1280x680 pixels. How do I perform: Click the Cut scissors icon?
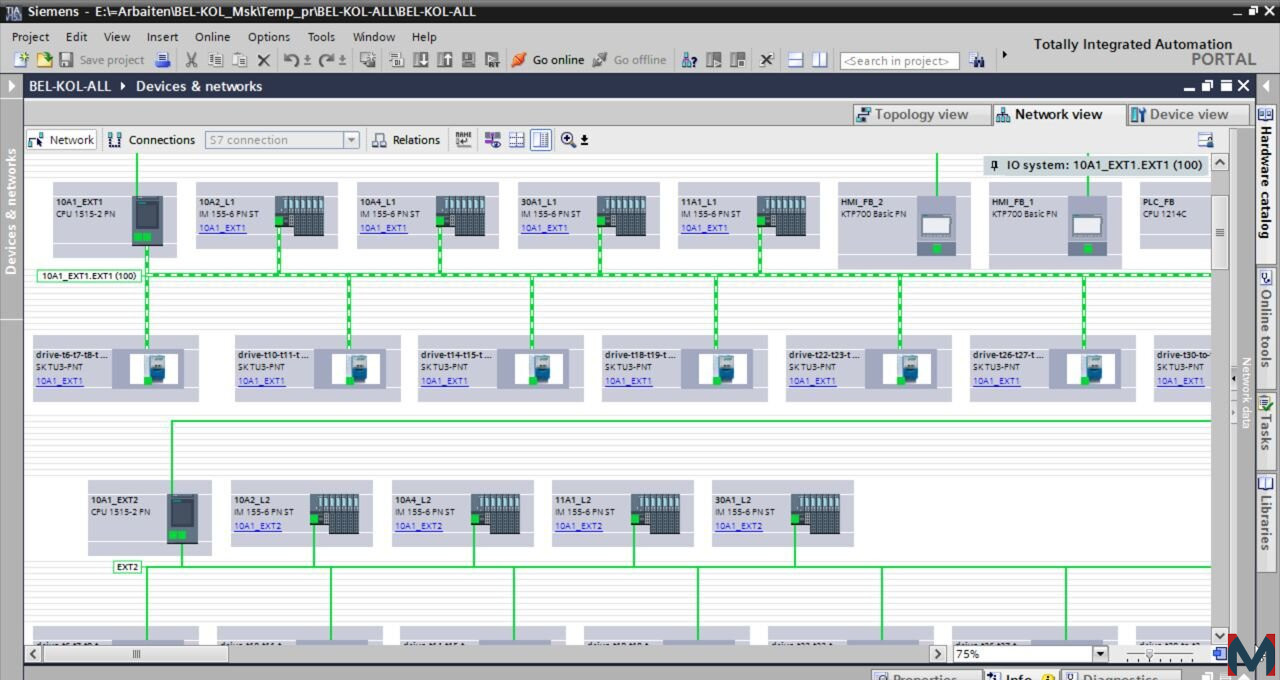coord(191,60)
